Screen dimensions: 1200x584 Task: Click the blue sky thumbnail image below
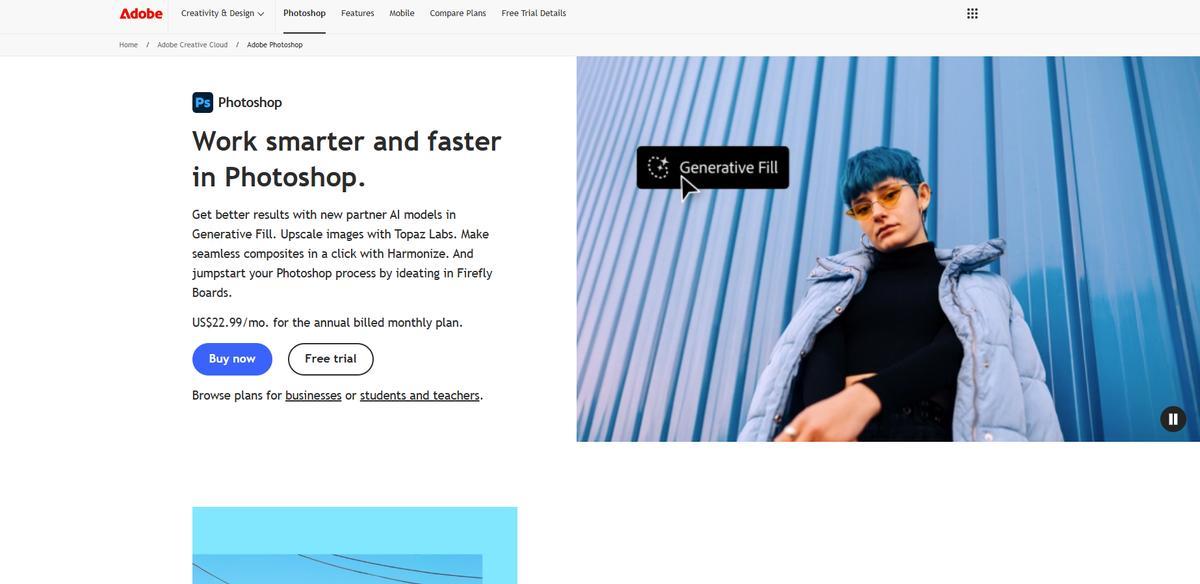pos(355,545)
